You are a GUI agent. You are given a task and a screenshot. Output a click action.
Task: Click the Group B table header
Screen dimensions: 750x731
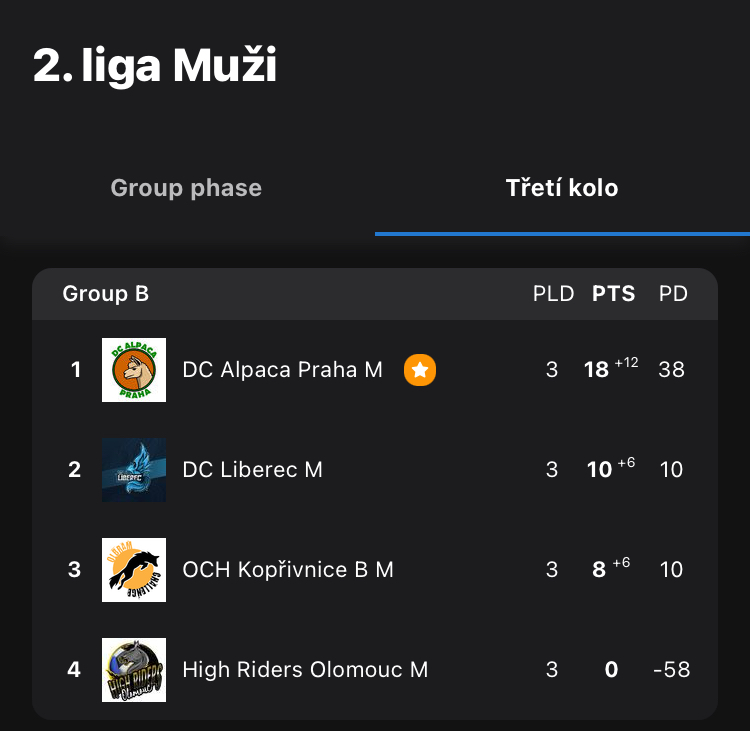click(106, 294)
